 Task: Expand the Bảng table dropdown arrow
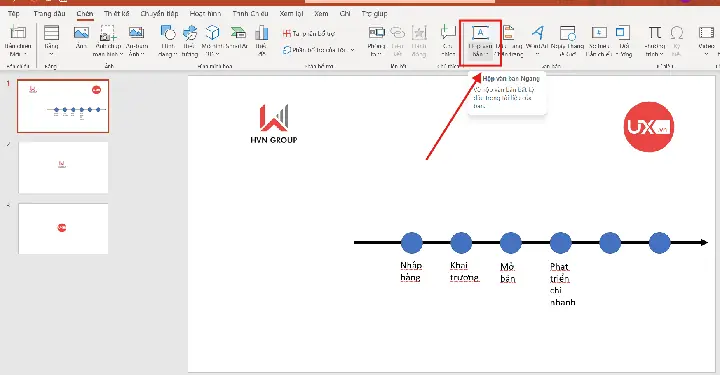pos(51,54)
